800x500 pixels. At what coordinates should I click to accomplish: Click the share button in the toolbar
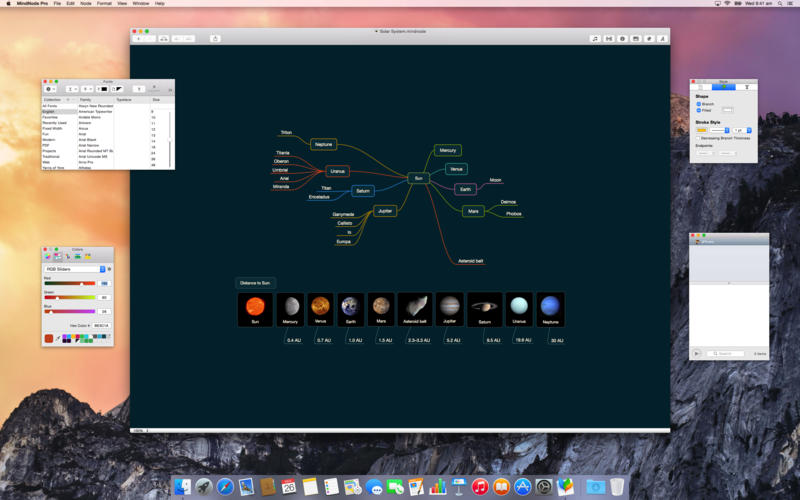point(215,38)
